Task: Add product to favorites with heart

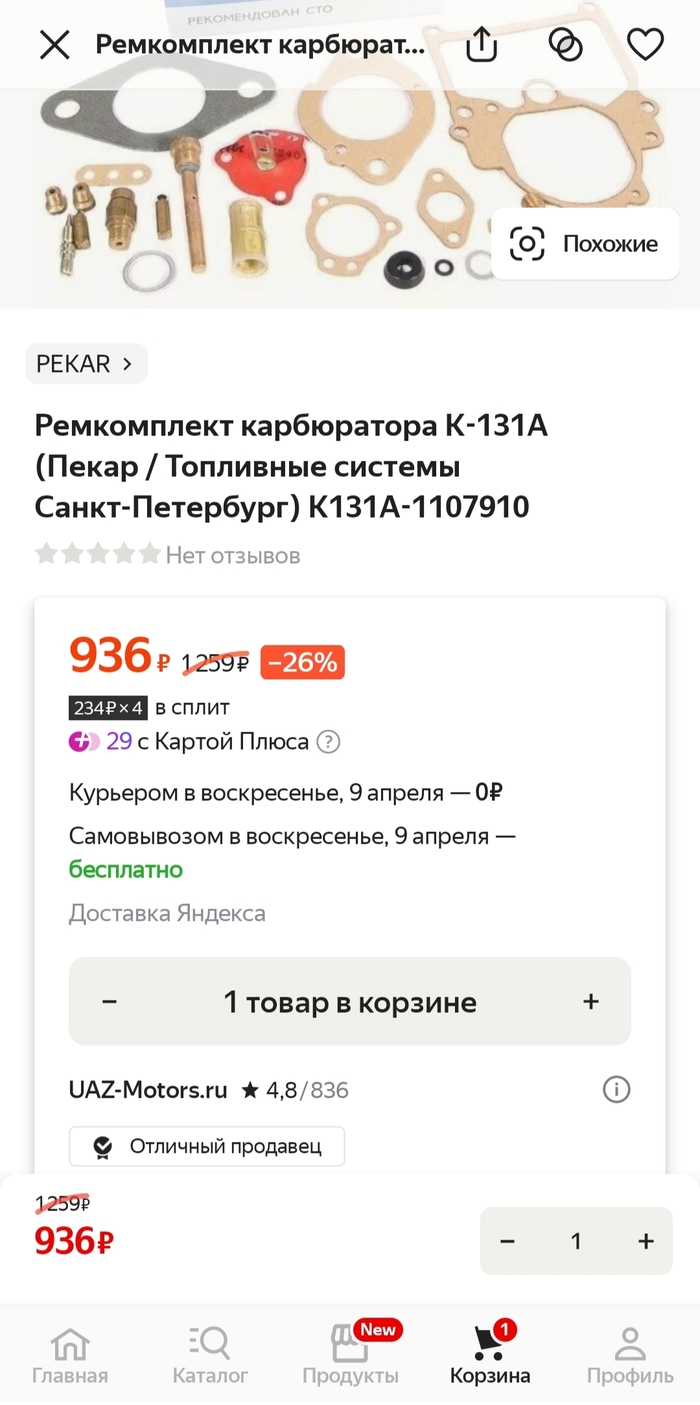Action: [x=645, y=45]
